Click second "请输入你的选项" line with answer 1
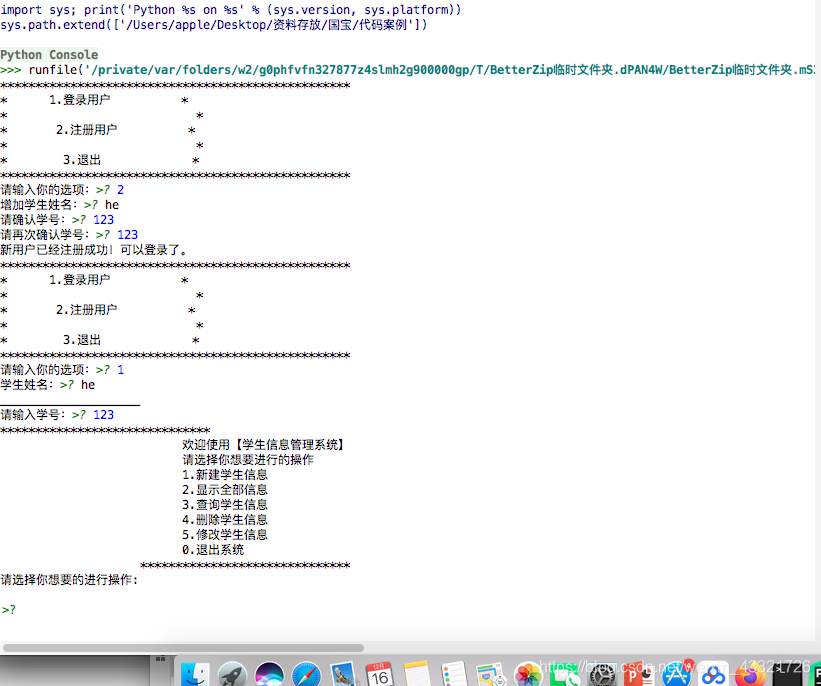821x686 pixels. [x=62, y=370]
